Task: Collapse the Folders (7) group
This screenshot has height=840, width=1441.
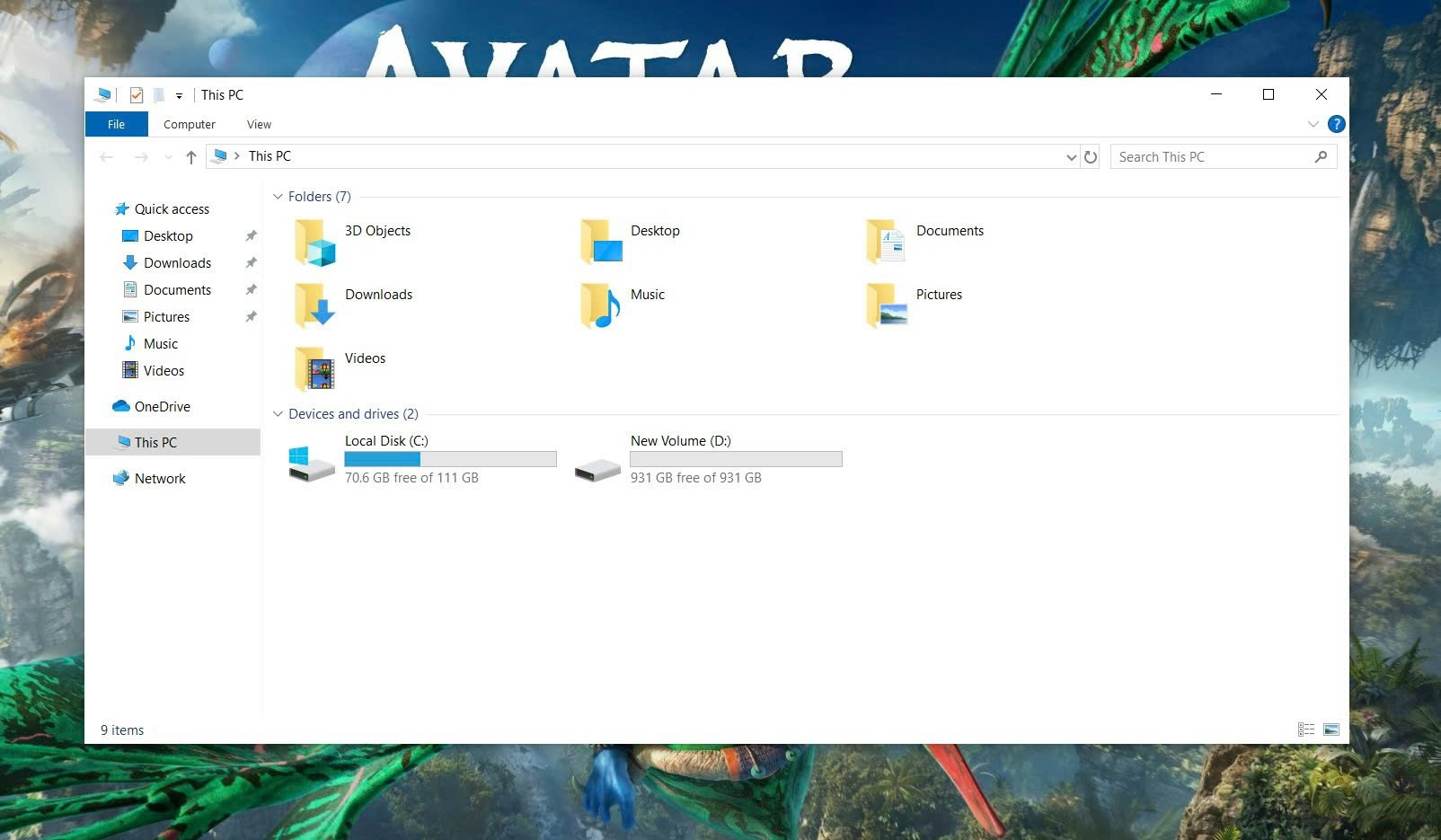Action: pos(278,197)
